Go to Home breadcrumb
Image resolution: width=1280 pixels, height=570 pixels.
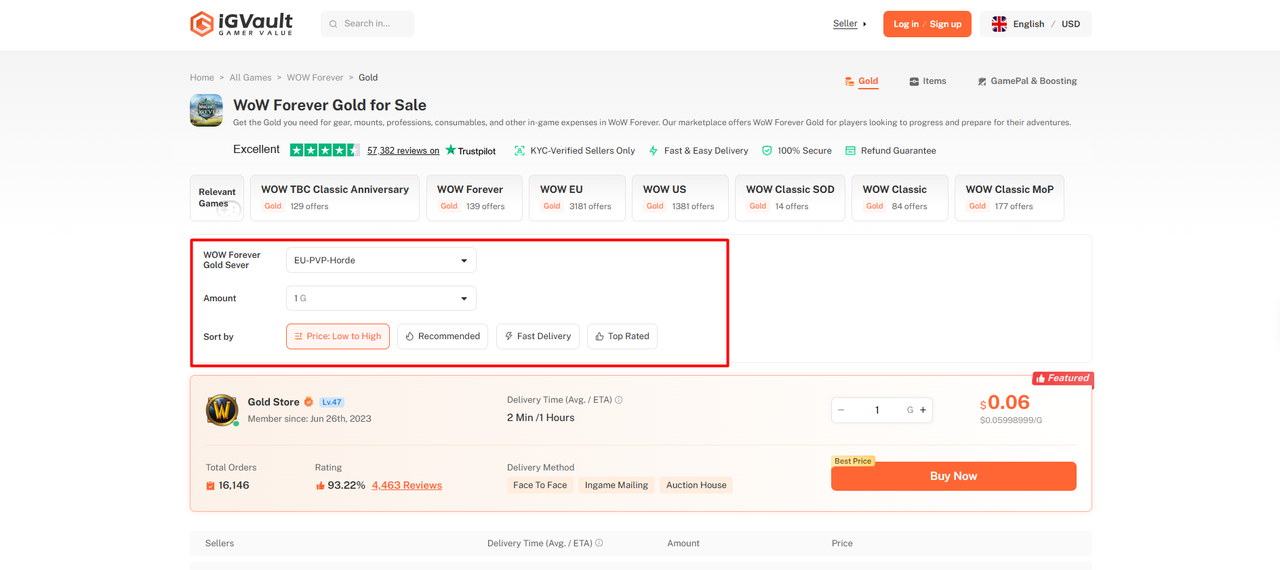202,77
